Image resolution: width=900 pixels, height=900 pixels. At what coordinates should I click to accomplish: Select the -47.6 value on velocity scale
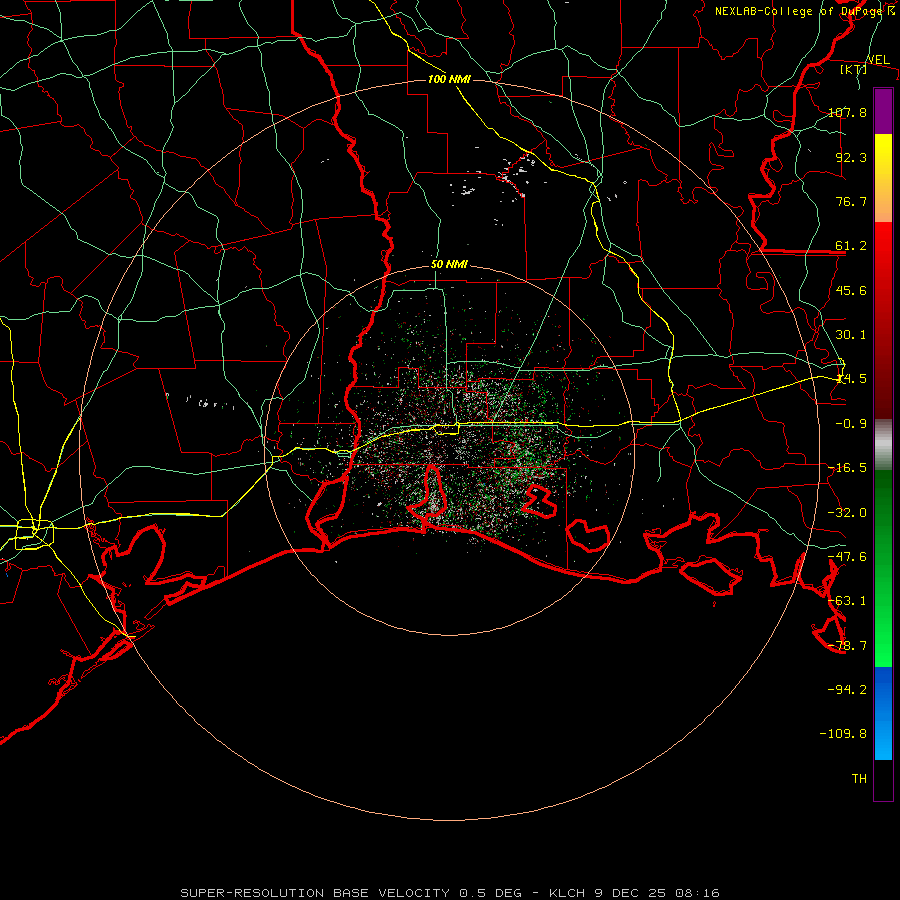(x=847, y=557)
